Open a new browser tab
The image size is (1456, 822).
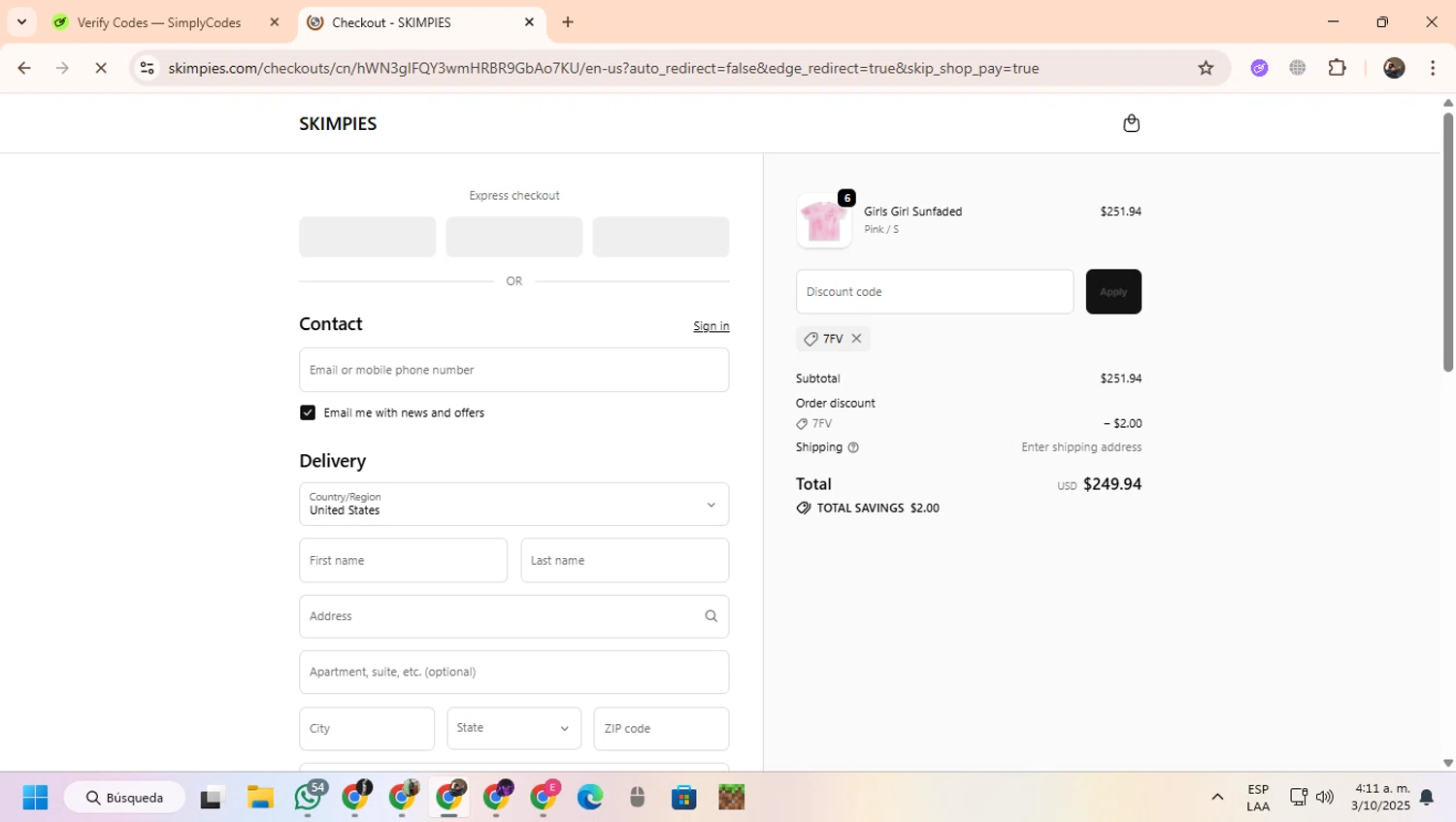pyautogui.click(x=568, y=22)
